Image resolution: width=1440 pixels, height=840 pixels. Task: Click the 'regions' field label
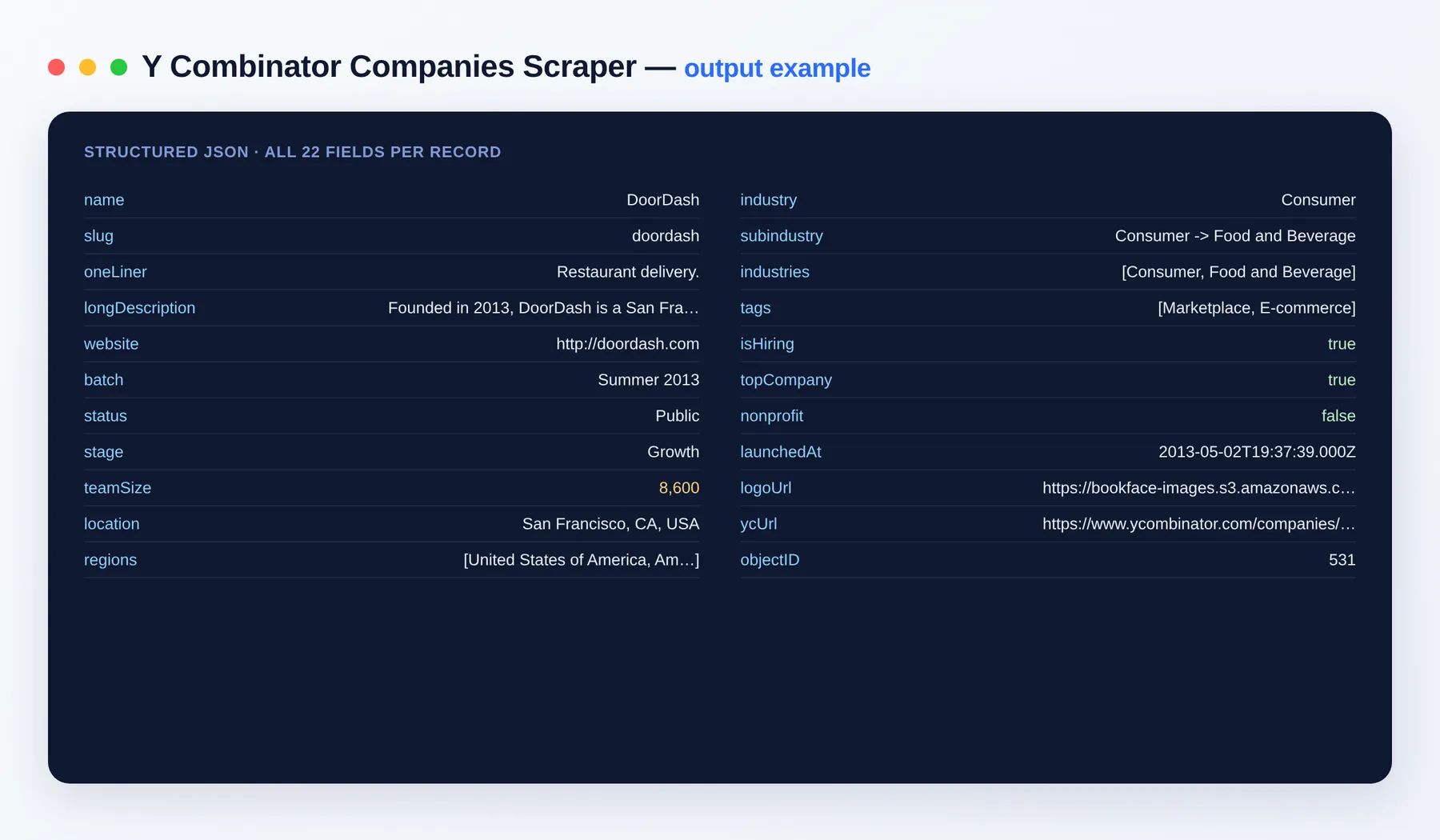[x=110, y=560]
